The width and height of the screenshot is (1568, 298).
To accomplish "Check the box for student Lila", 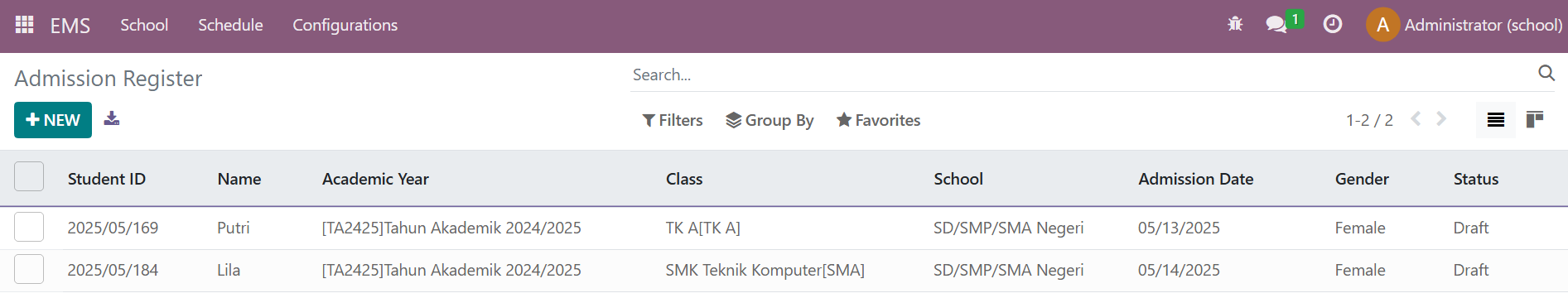I will point(29,269).
